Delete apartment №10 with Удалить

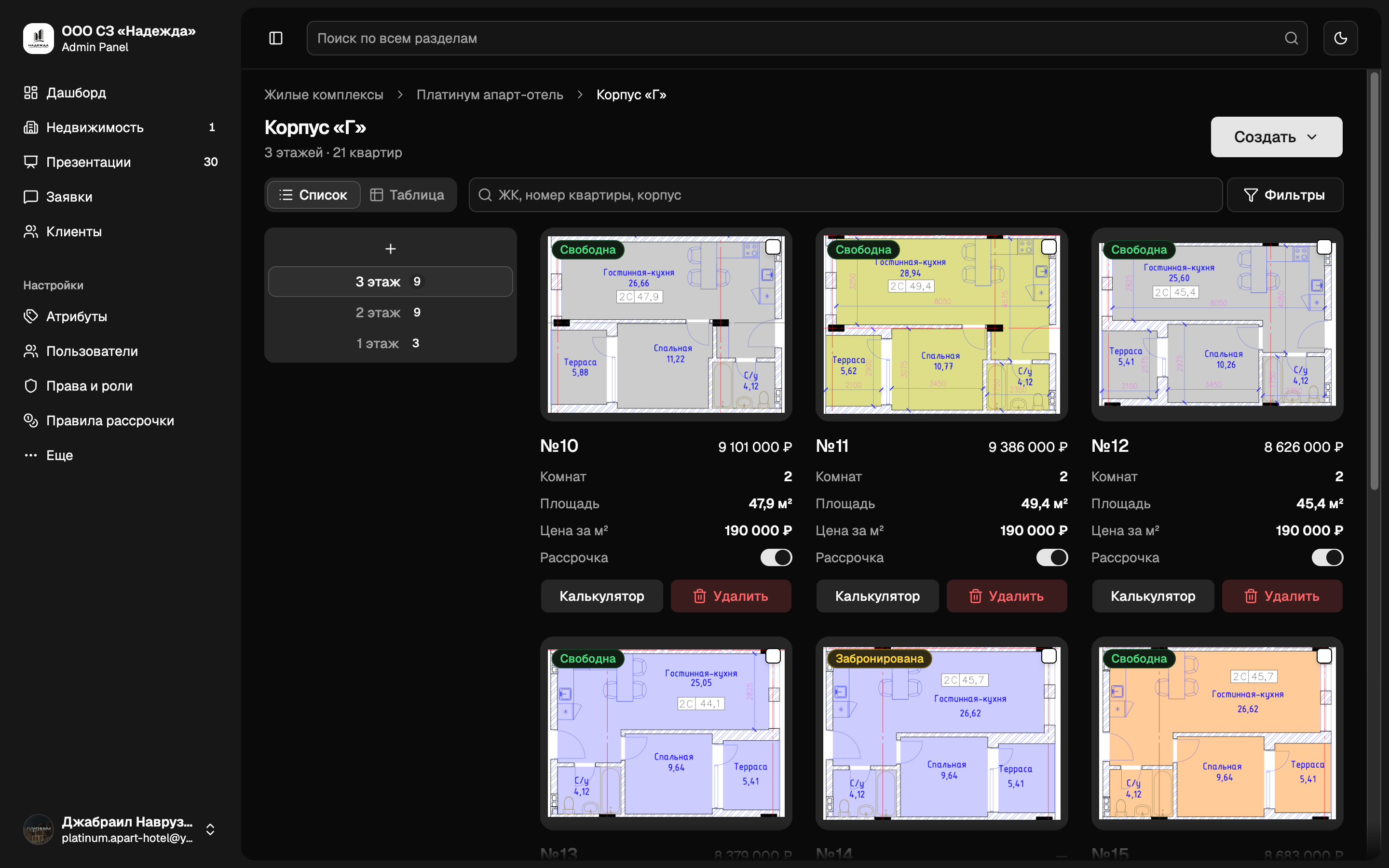(731, 596)
